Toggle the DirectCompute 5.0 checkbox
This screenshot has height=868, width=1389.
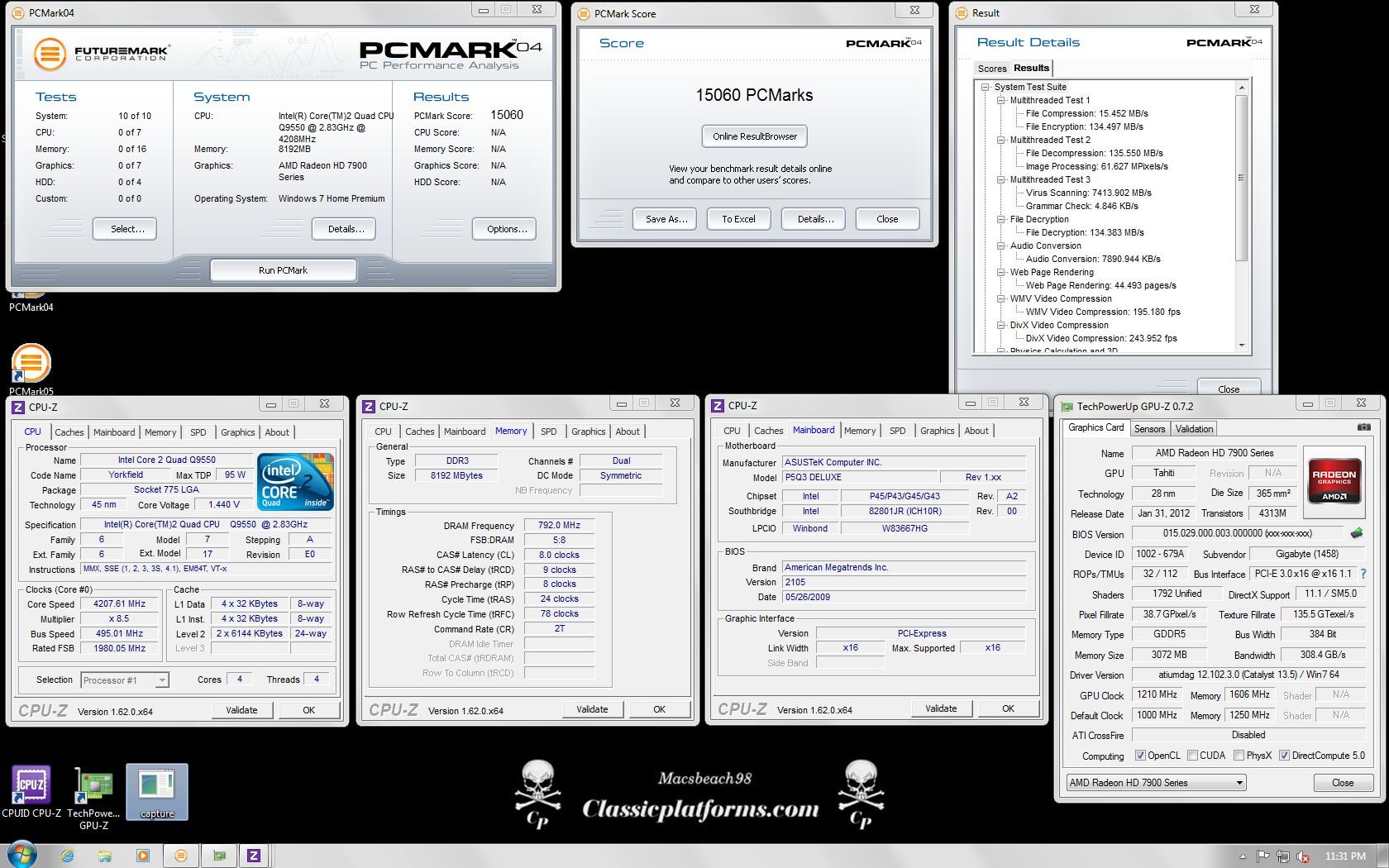click(x=1284, y=755)
